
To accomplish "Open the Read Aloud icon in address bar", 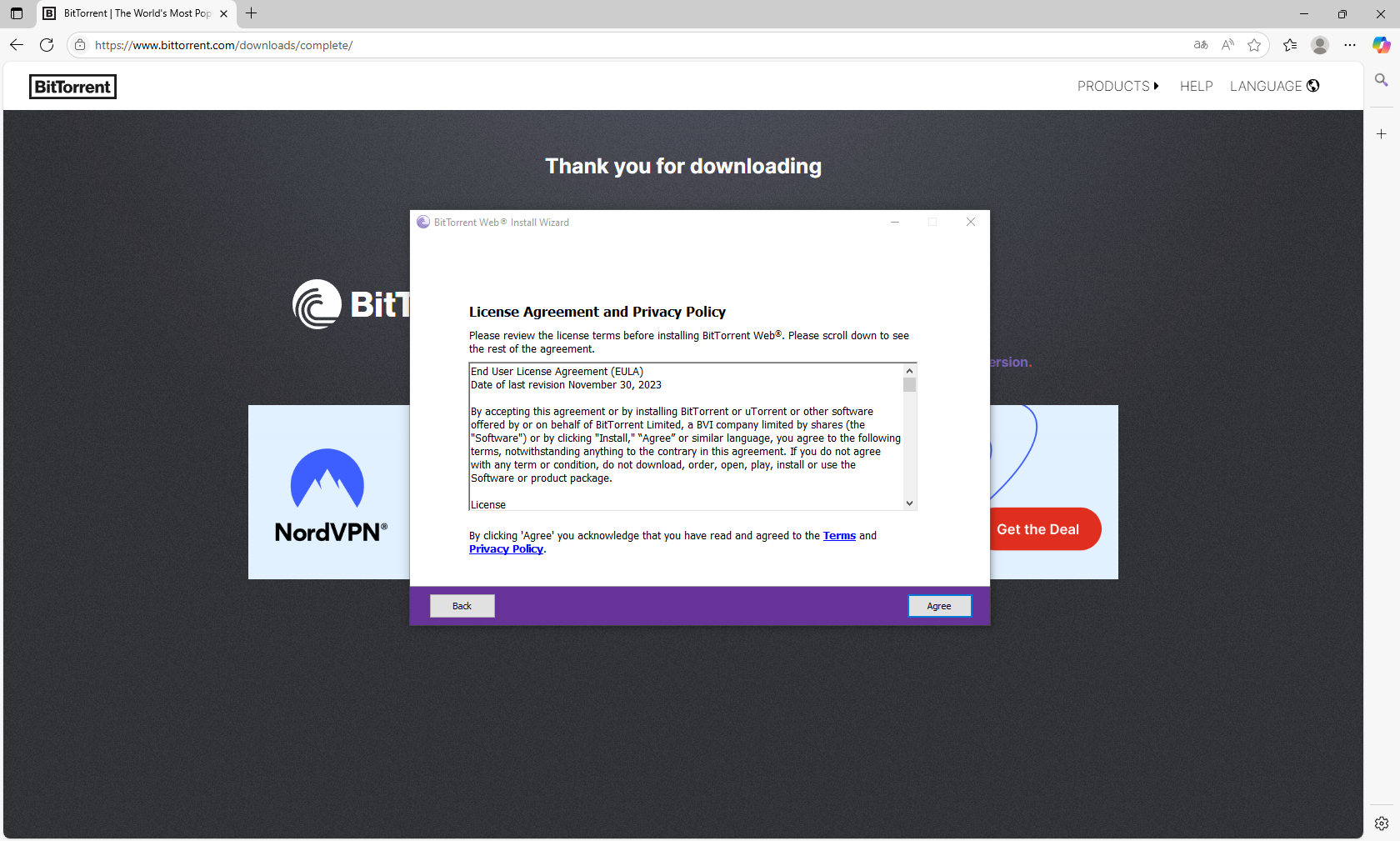I will pyautogui.click(x=1227, y=45).
